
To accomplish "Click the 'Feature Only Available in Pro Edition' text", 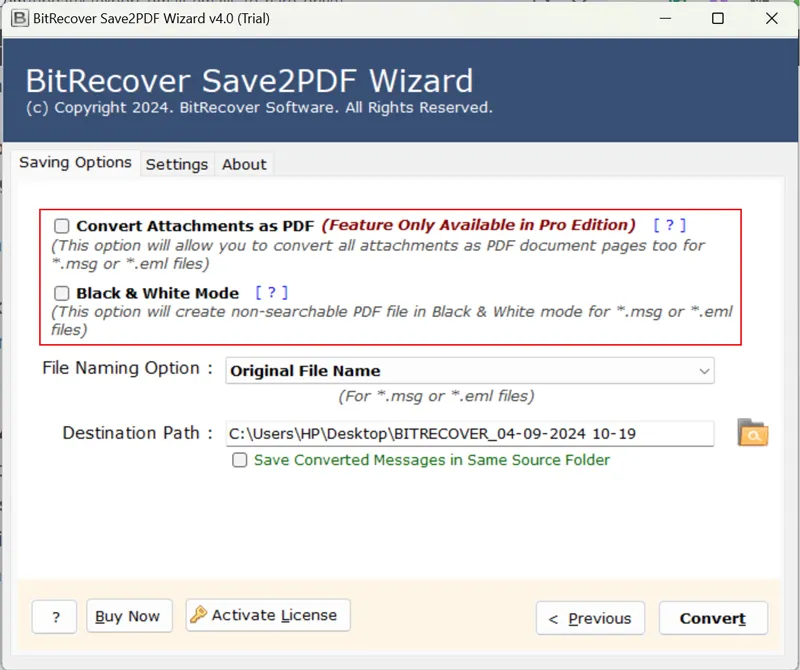I will (479, 225).
